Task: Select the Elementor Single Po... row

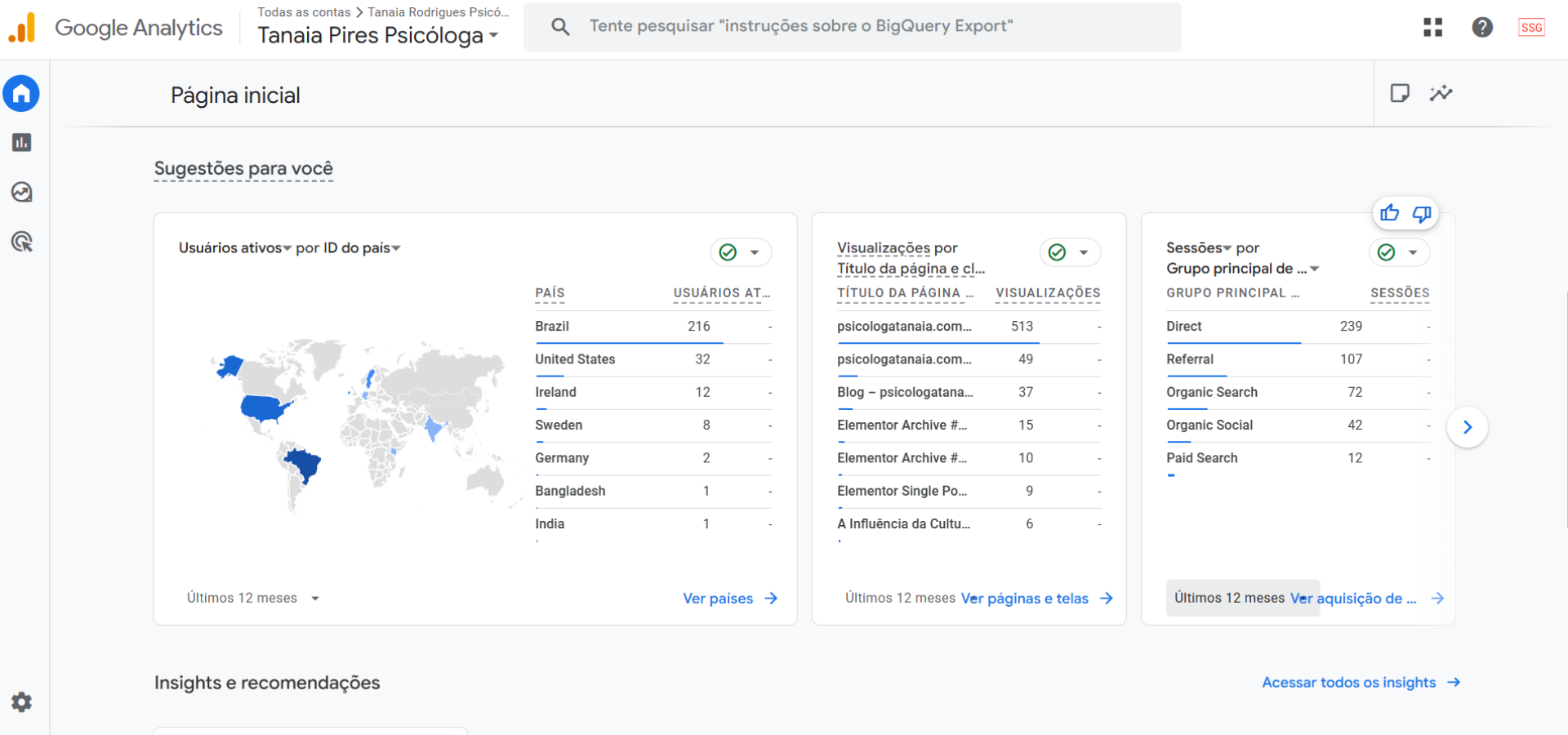Action: pyautogui.click(x=969, y=492)
